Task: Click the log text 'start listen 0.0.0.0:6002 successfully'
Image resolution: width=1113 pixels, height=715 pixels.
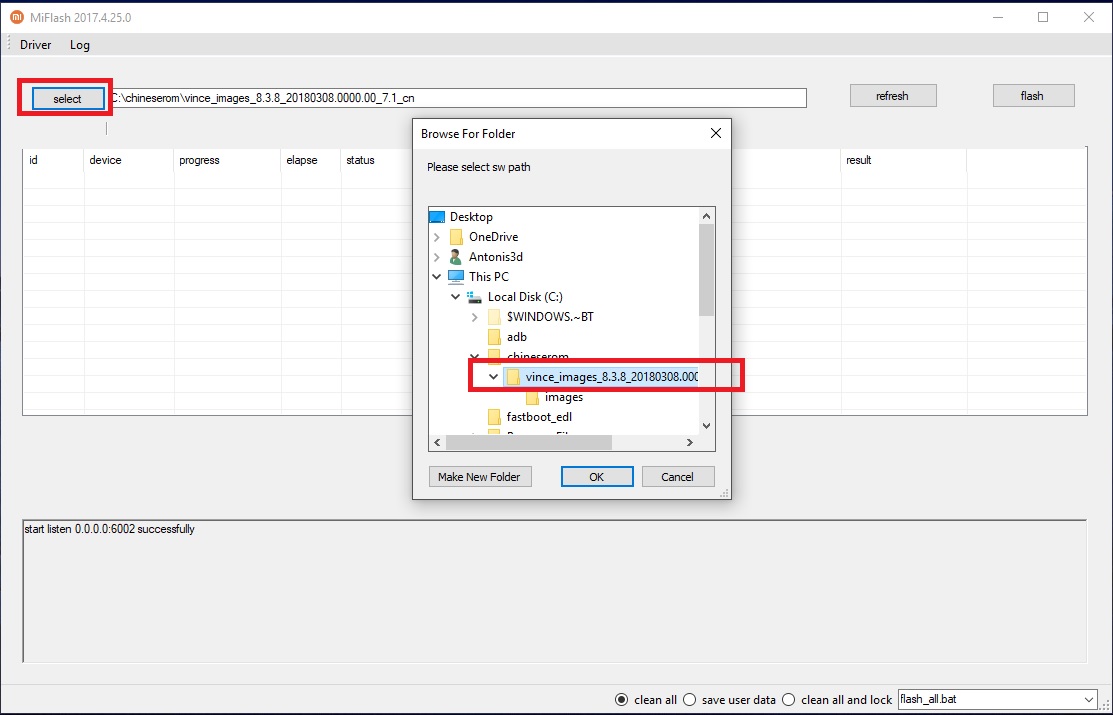Action: click(109, 529)
